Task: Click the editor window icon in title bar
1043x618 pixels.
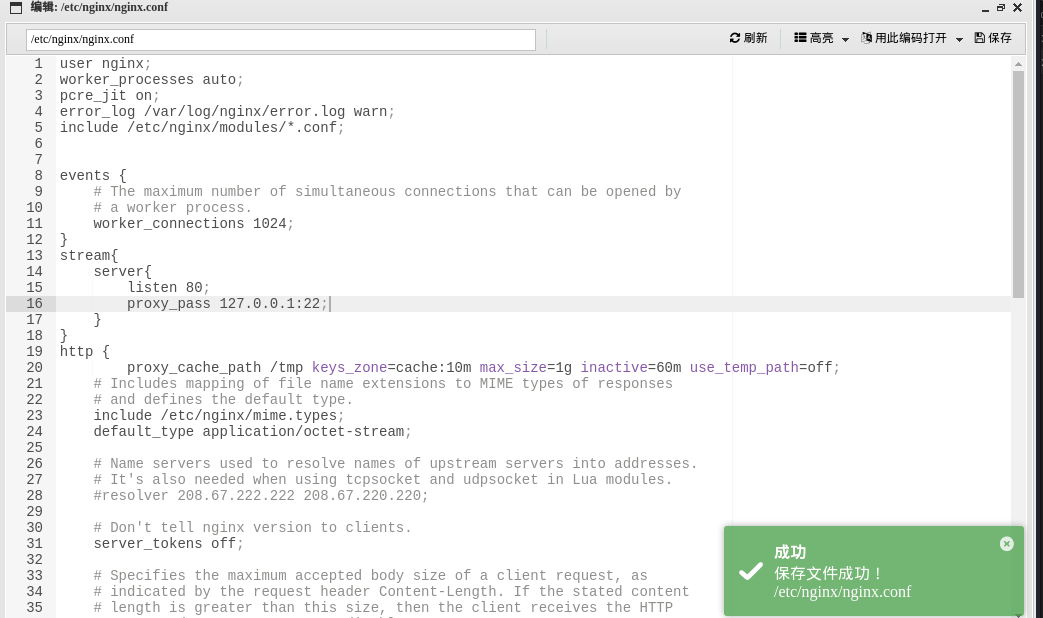Action: [15, 8]
